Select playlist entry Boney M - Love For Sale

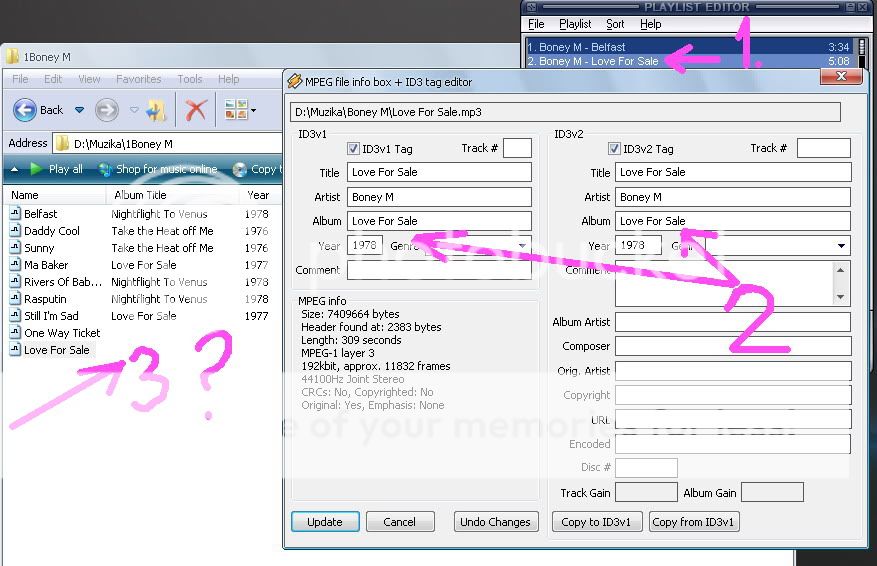coord(689,61)
